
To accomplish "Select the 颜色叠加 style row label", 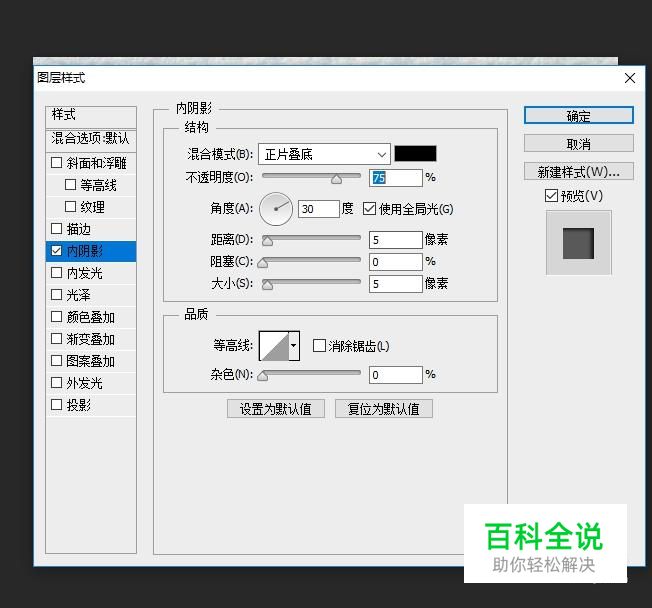I will (x=91, y=317).
